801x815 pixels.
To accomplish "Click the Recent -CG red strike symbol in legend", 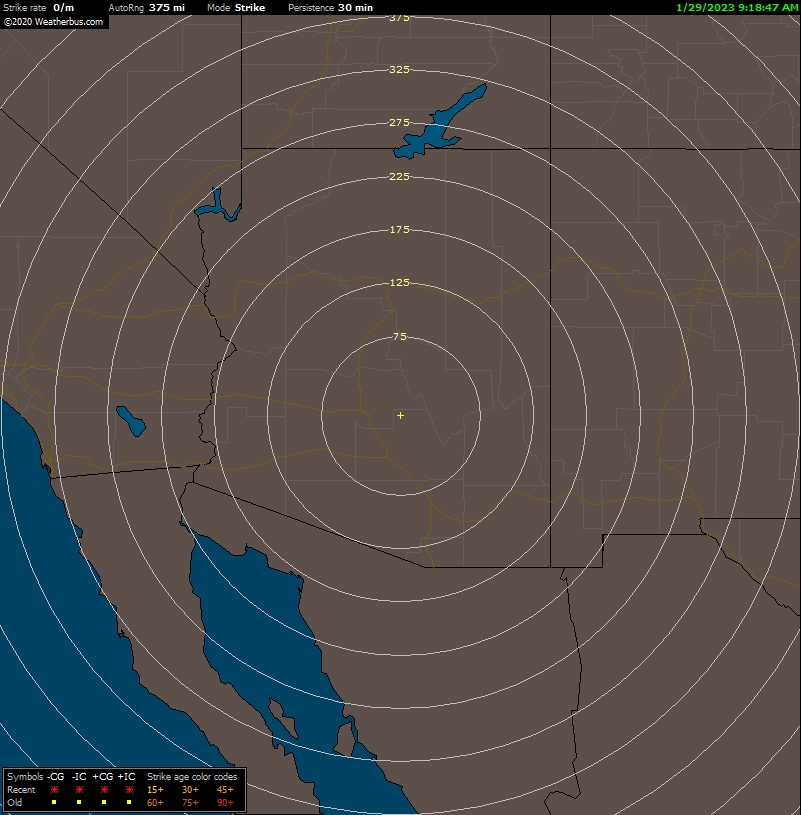I will pyautogui.click(x=54, y=790).
